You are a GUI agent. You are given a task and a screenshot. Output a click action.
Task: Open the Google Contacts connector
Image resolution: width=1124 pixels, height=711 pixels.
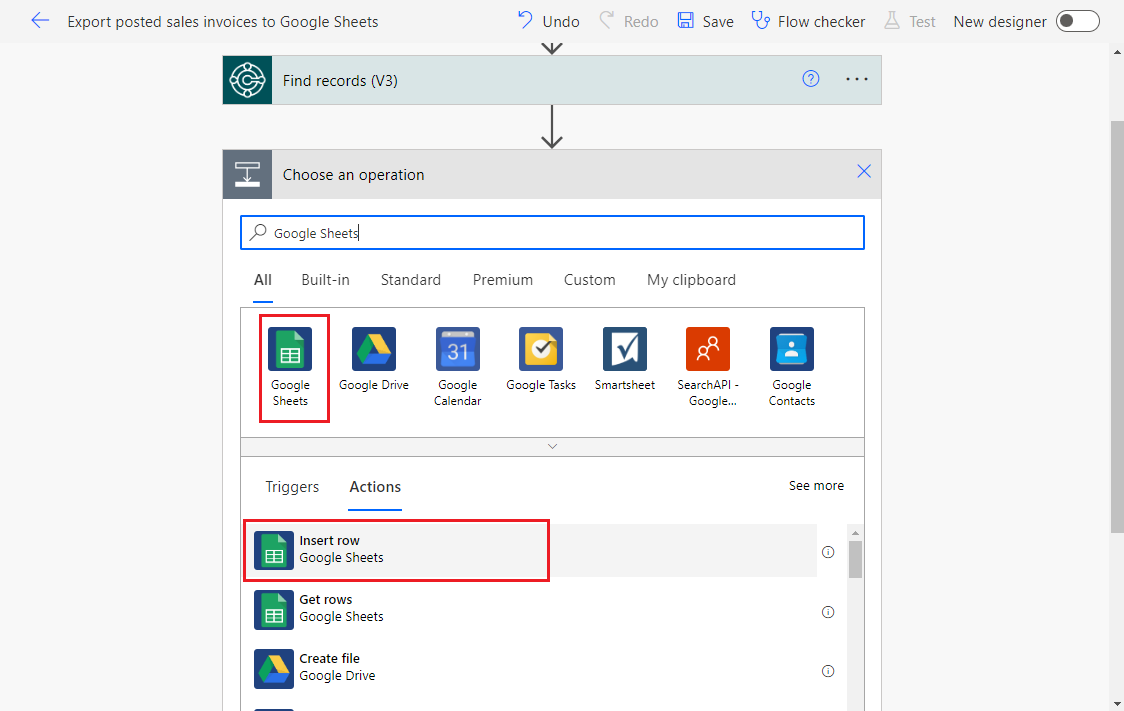(x=791, y=350)
